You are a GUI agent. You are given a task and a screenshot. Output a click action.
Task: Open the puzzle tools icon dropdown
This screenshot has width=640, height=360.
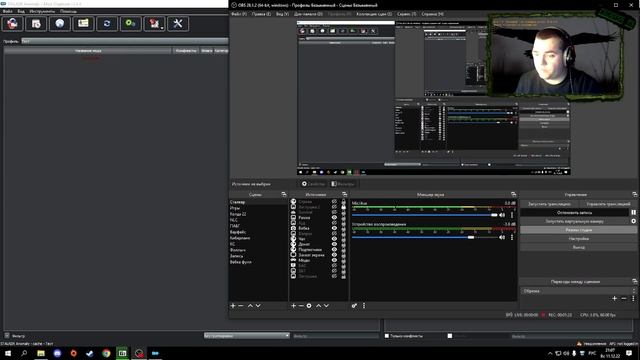(154, 24)
